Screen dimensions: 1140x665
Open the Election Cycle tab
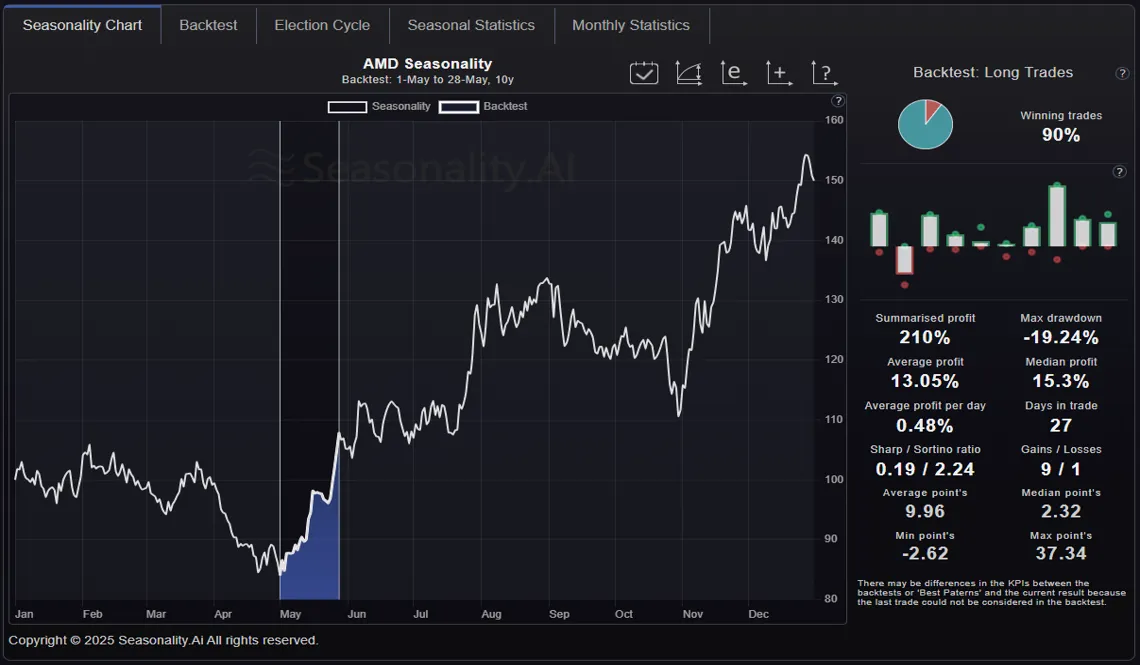coord(322,25)
